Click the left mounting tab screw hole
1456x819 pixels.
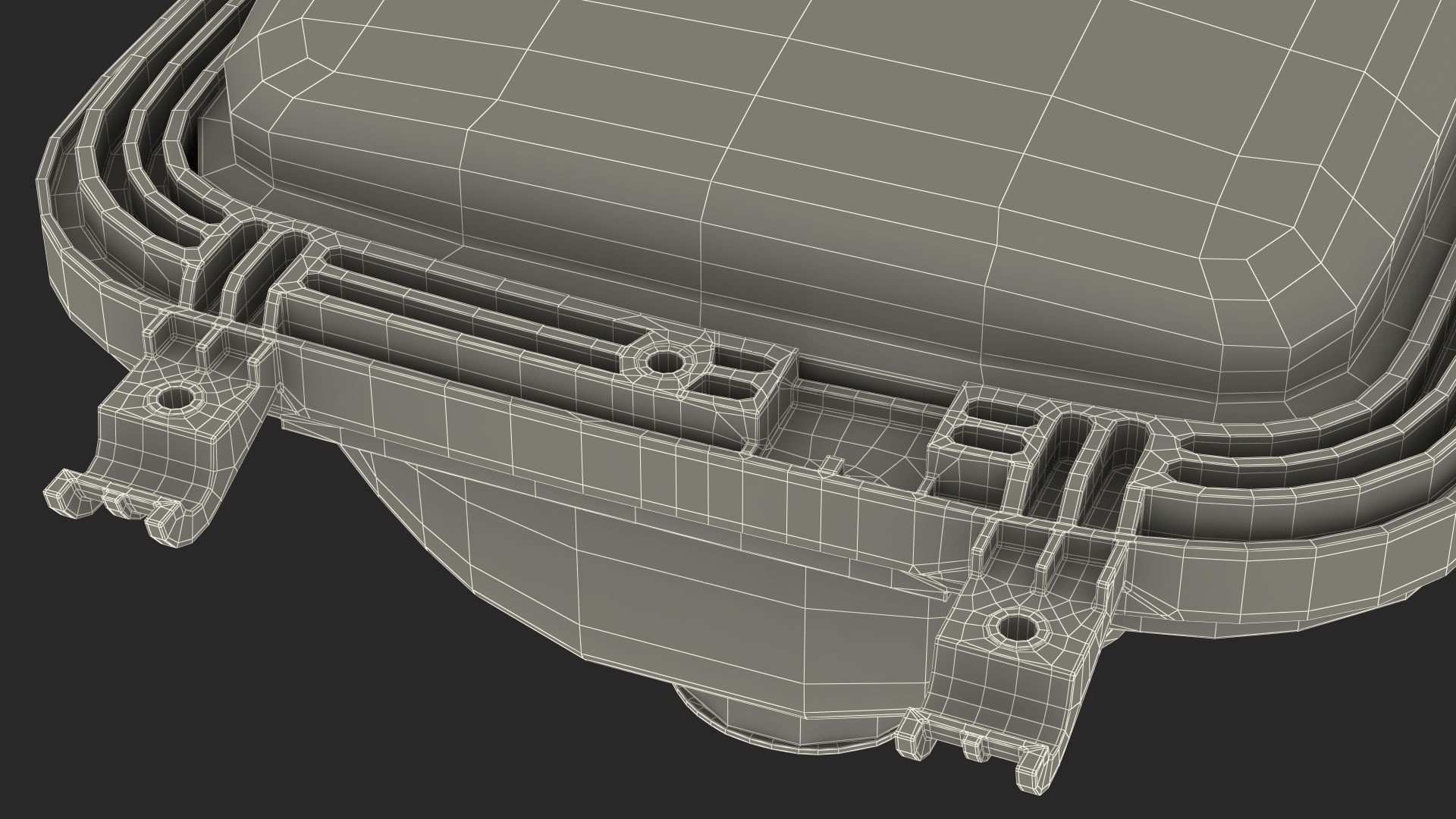(x=174, y=397)
